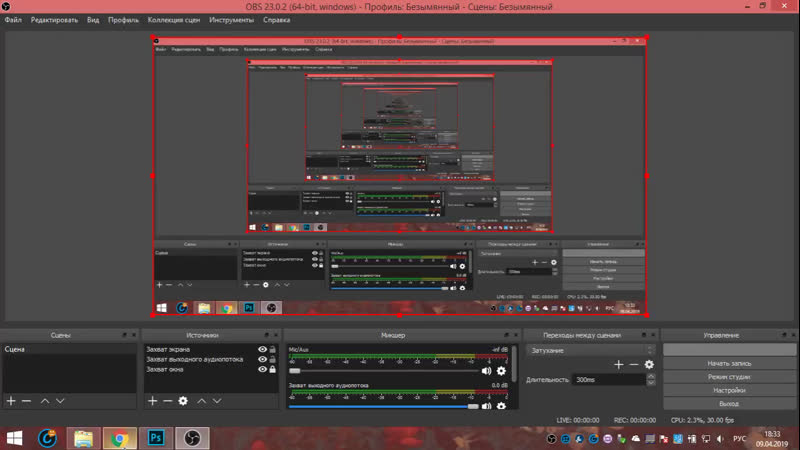Remove selected source in Источники panel
The image size is (800, 450).
(x=167, y=401)
